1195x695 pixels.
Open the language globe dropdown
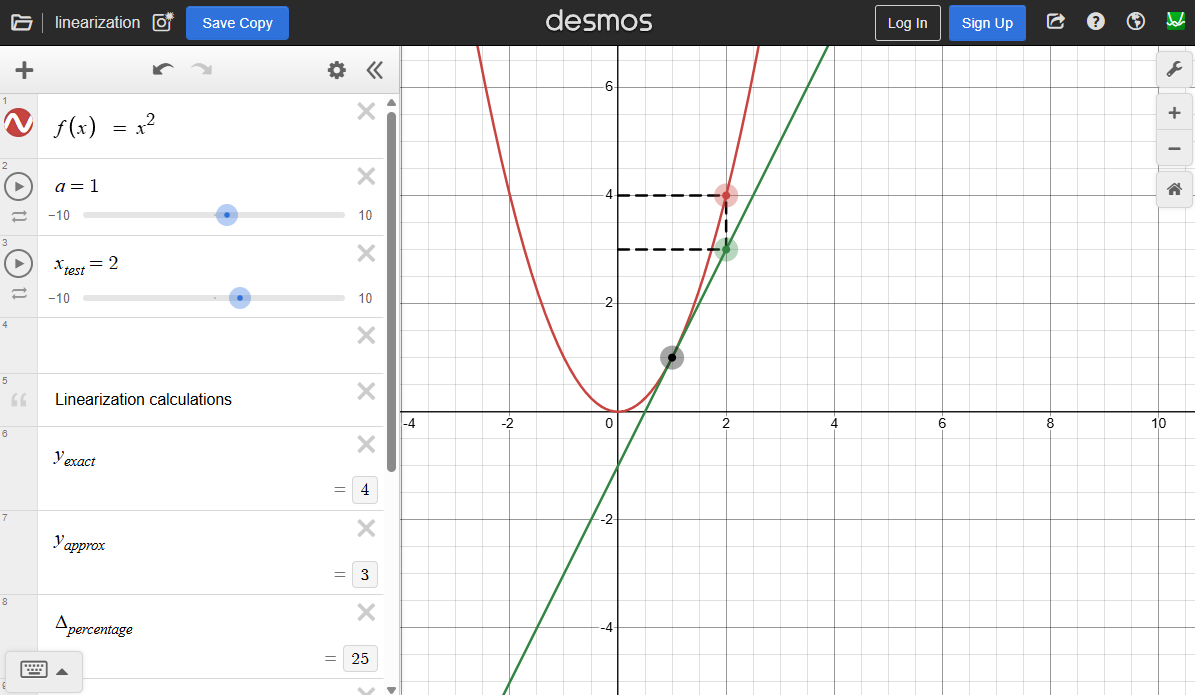(x=1135, y=22)
